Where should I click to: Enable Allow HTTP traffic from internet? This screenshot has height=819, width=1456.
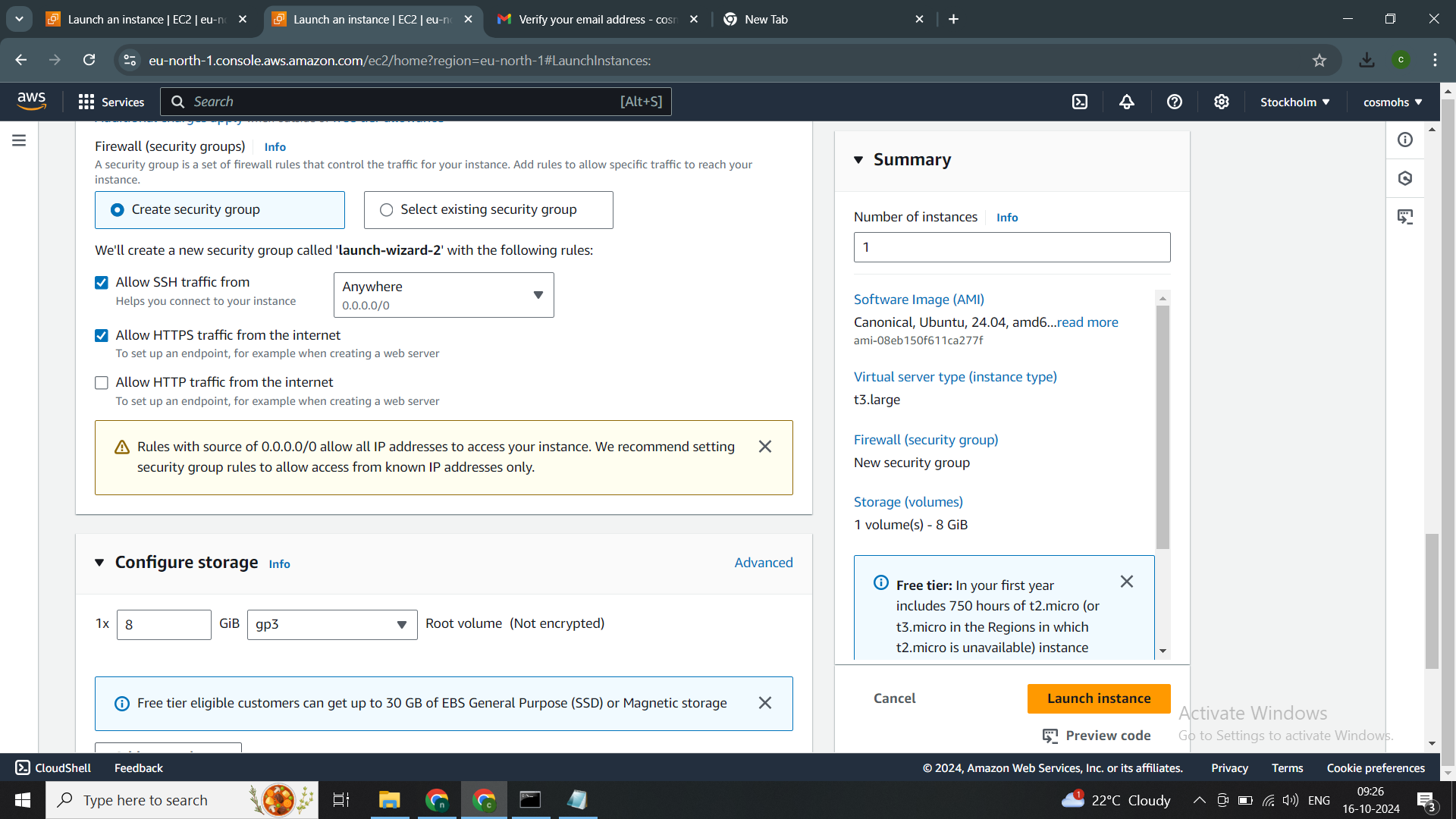tap(101, 382)
